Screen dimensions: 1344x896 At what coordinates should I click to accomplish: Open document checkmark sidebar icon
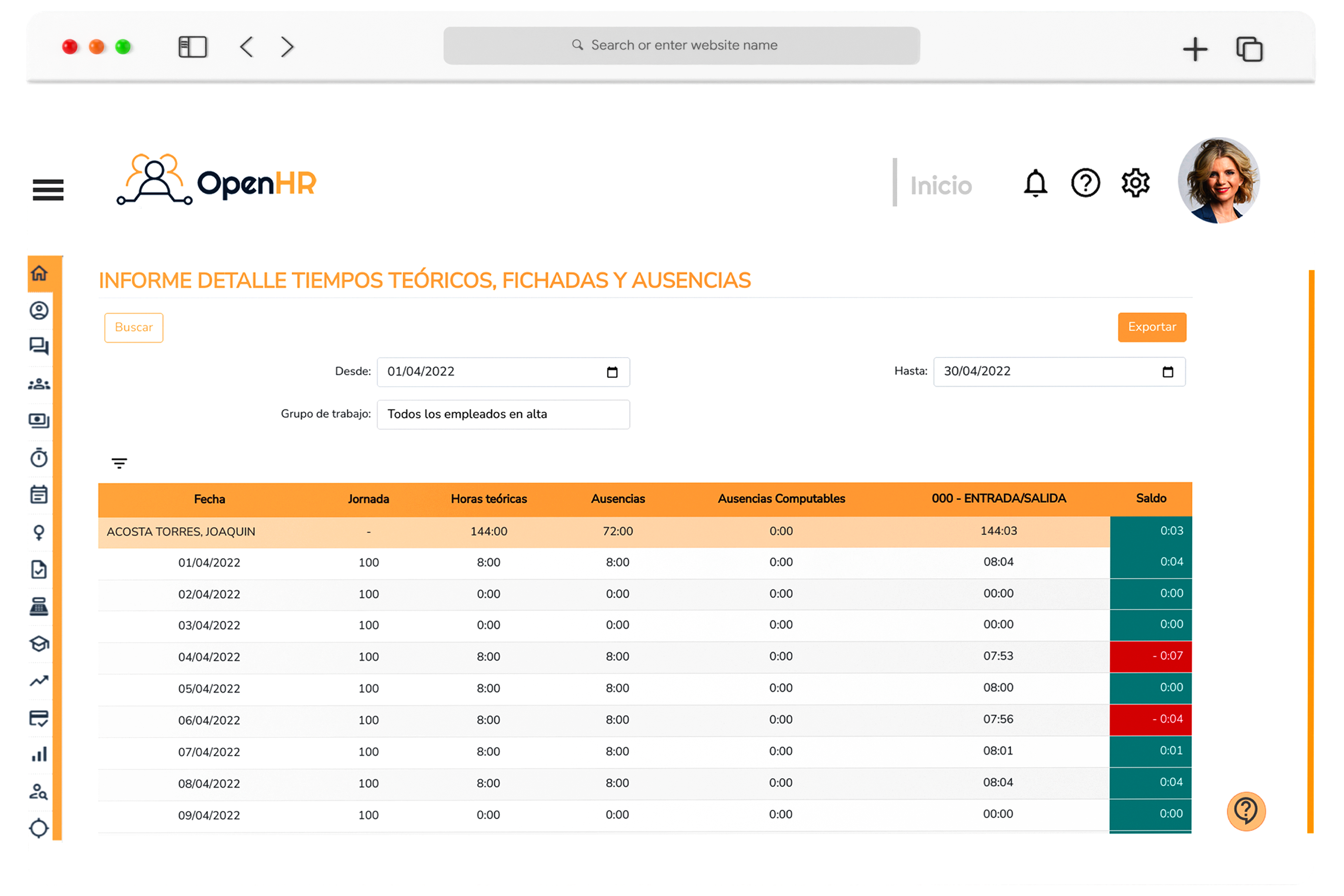click(39, 570)
